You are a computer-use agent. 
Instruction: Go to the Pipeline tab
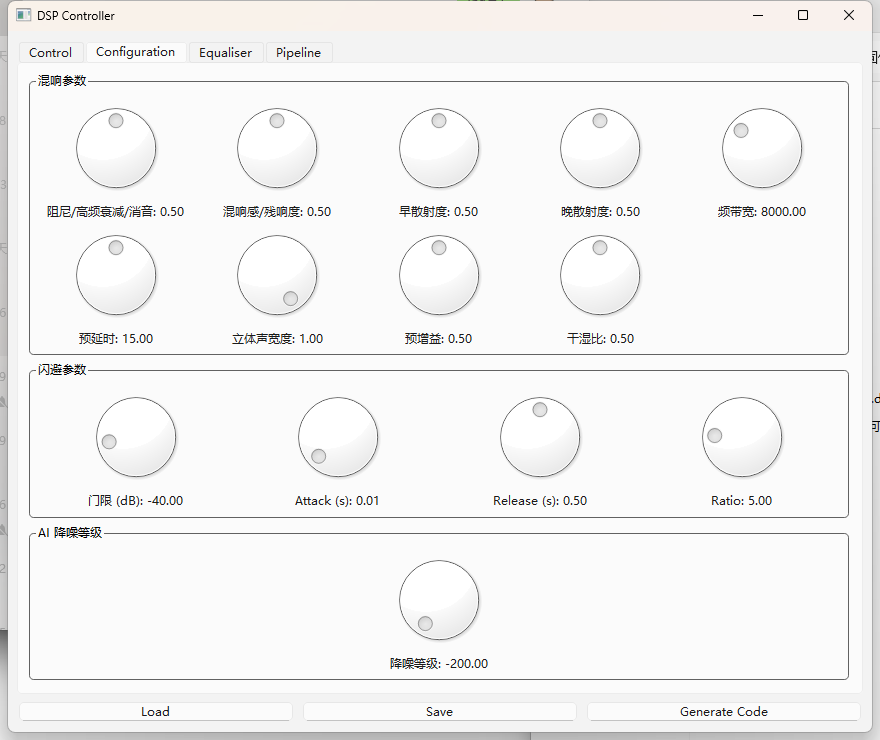click(x=299, y=53)
